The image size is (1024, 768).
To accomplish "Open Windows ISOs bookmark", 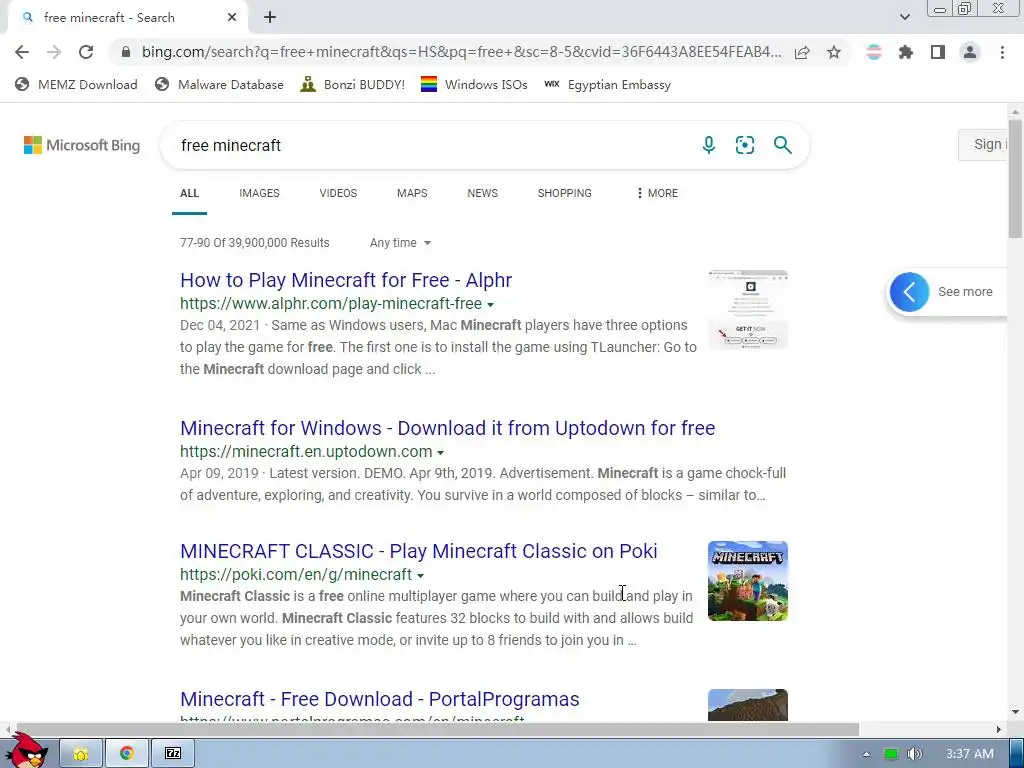I will (474, 85).
